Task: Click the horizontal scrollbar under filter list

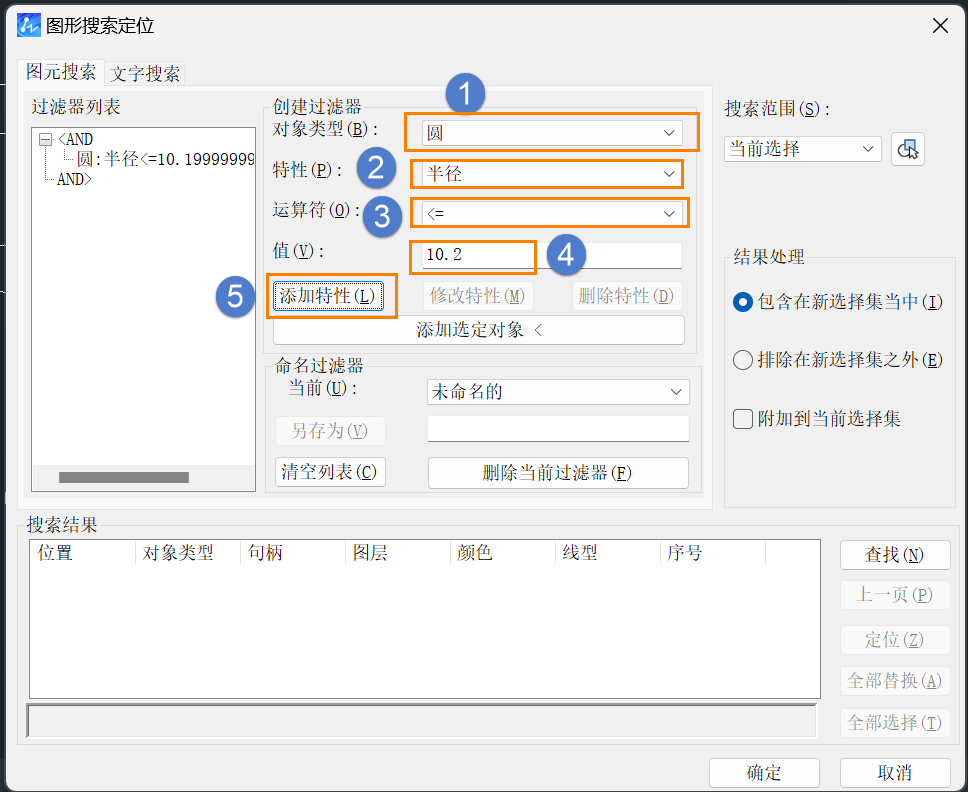Action: pyautogui.click(x=125, y=477)
